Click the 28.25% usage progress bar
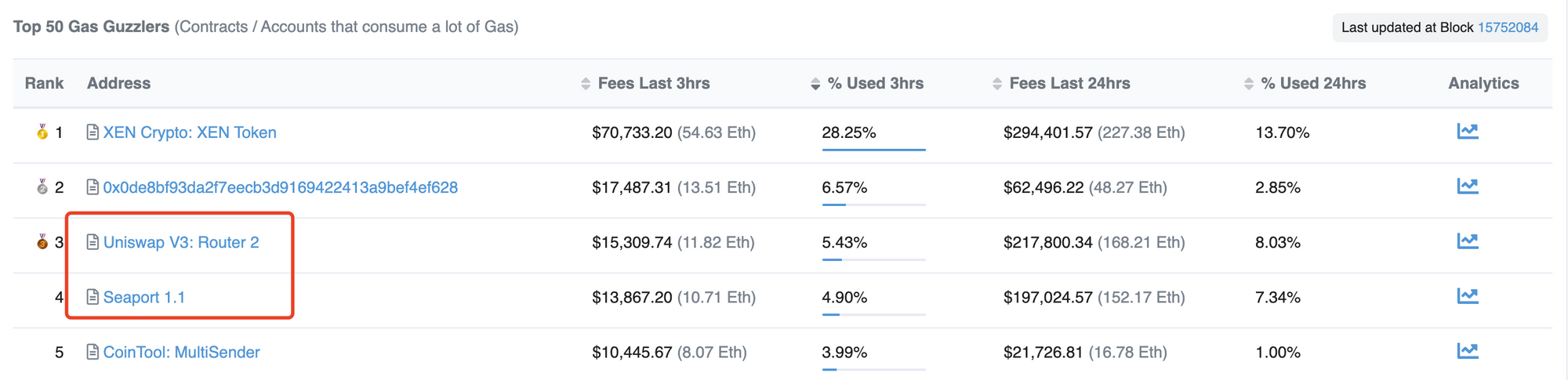 (873, 149)
